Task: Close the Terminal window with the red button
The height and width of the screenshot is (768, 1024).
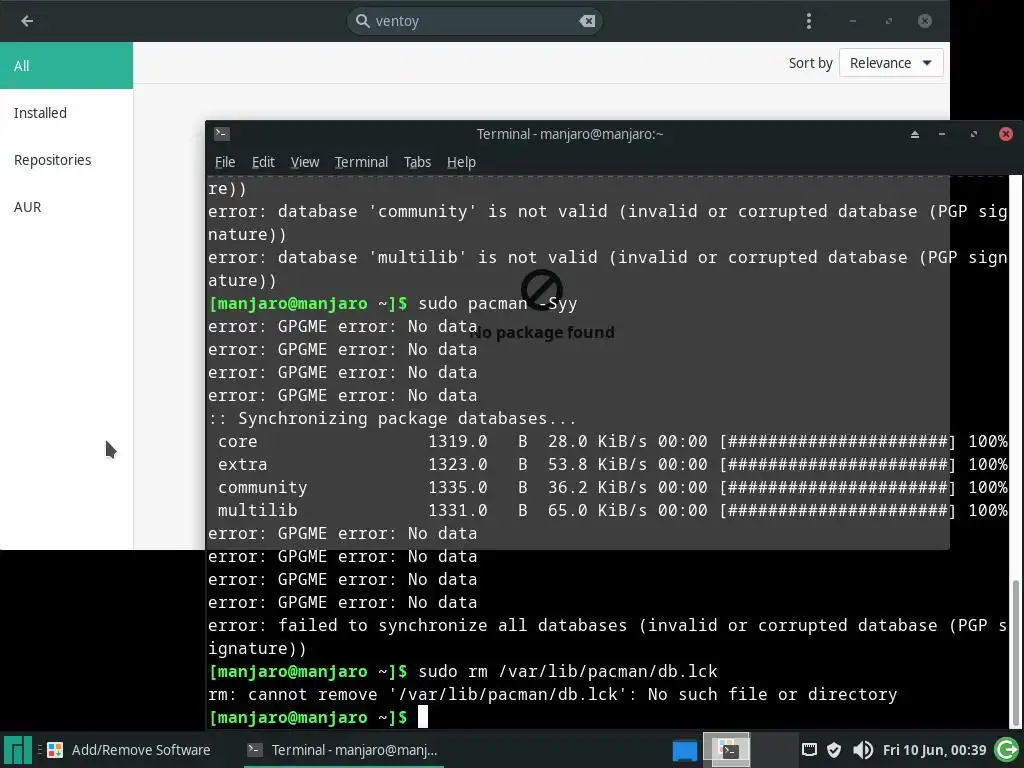Action: [x=1006, y=134]
